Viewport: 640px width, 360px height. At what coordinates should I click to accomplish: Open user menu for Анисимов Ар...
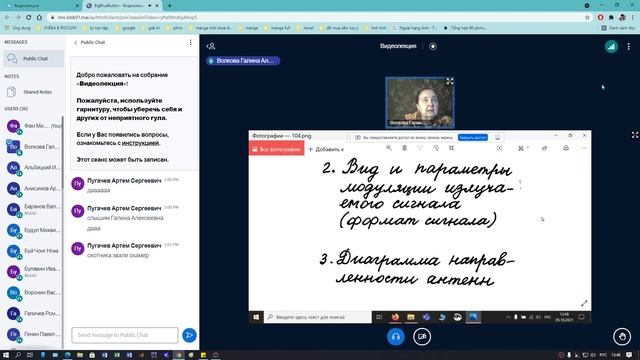(x=33, y=189)
